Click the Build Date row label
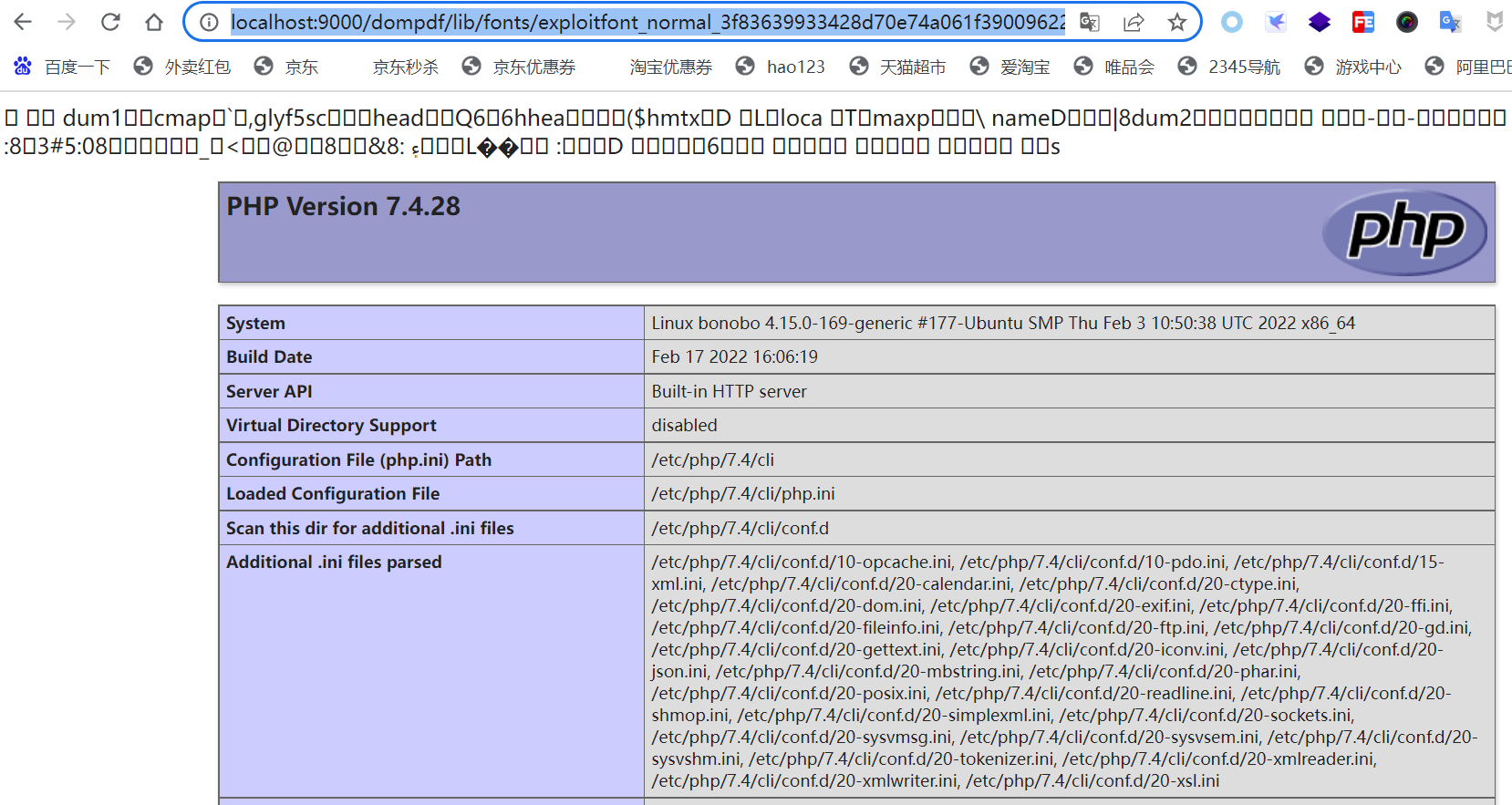Screen dimensions: 1512x805 click(x=269, y=356)
